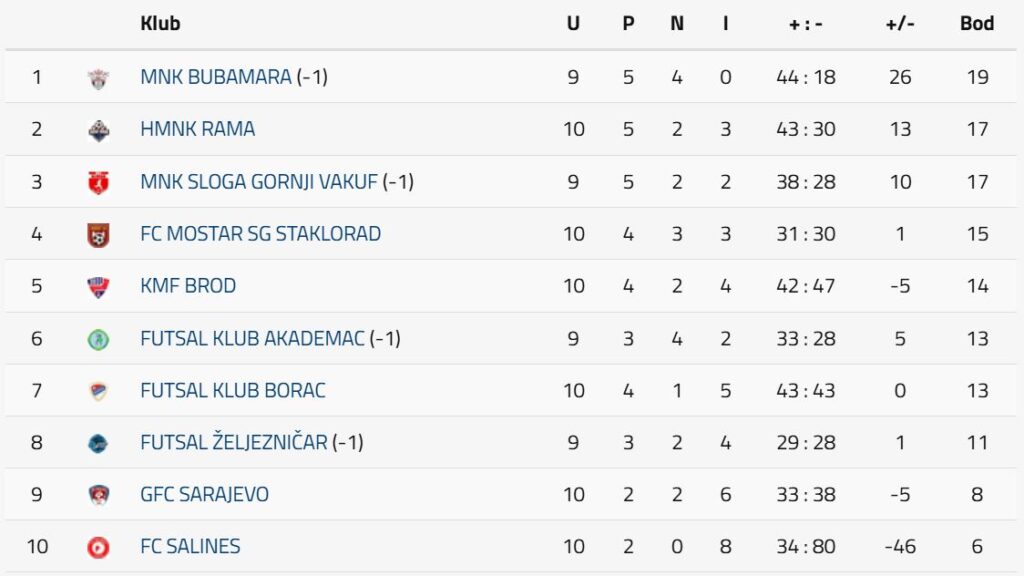1024x576 pixels.
Task: Go to FC MOSTAR SG STAKLORAD link
Action: tap(261, 234)
